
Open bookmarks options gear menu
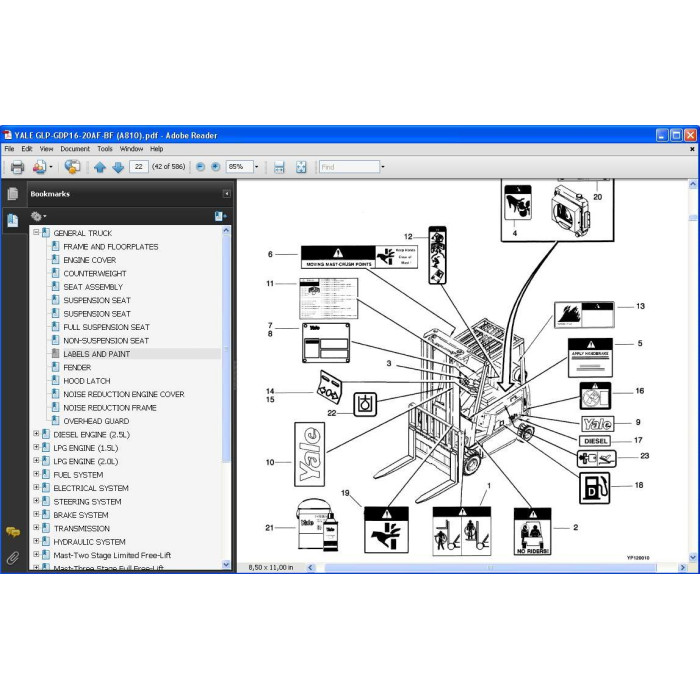pos(38,217)
